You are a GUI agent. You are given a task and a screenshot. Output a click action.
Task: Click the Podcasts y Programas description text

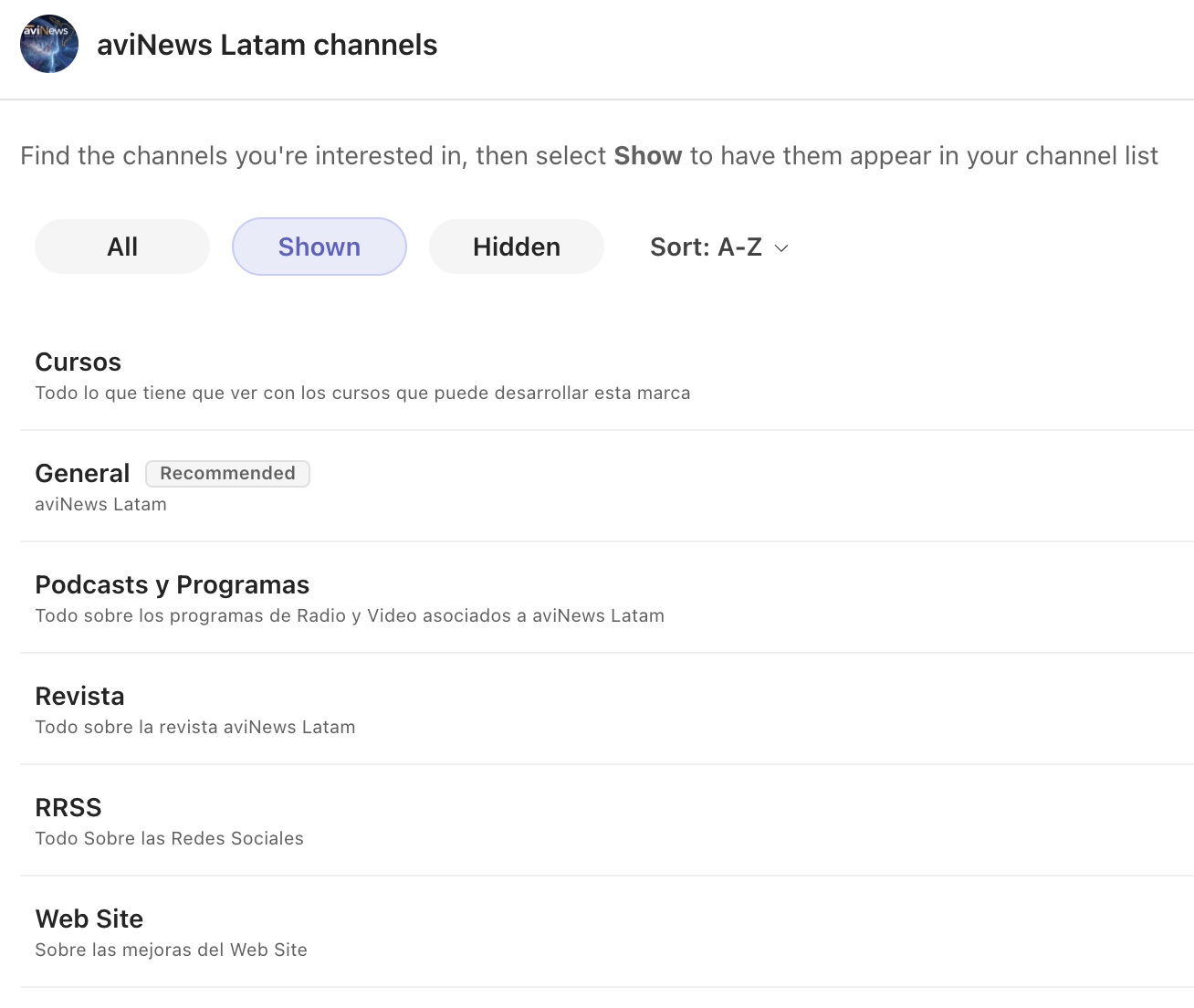(x=350, y=616)
